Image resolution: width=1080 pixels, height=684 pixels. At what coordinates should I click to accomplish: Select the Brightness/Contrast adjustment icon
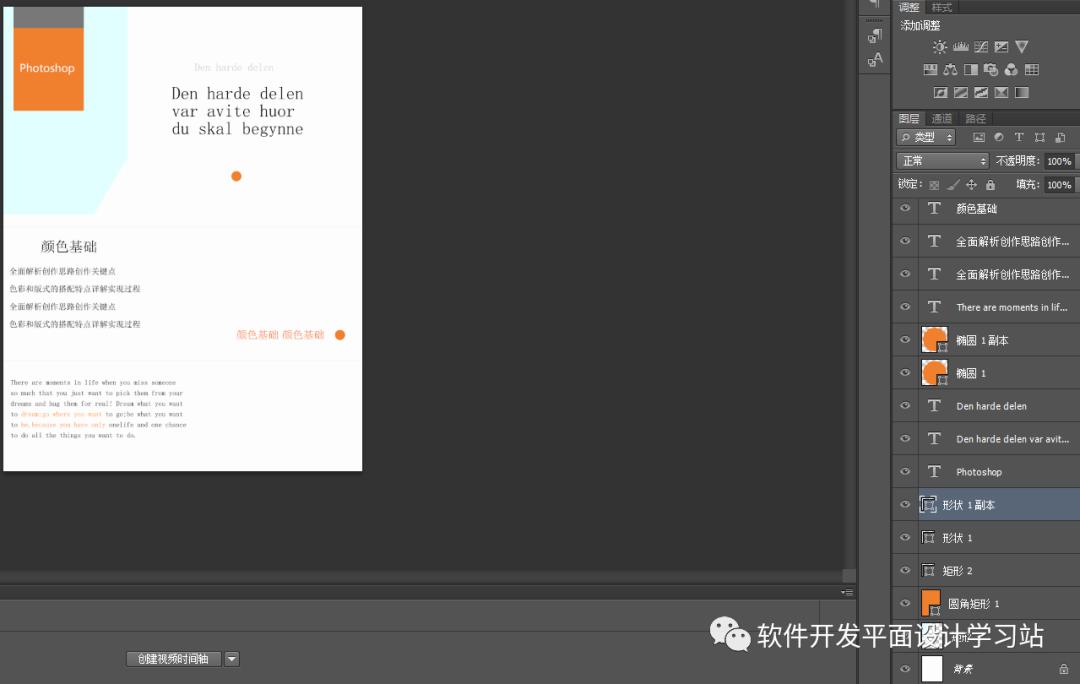940,46
